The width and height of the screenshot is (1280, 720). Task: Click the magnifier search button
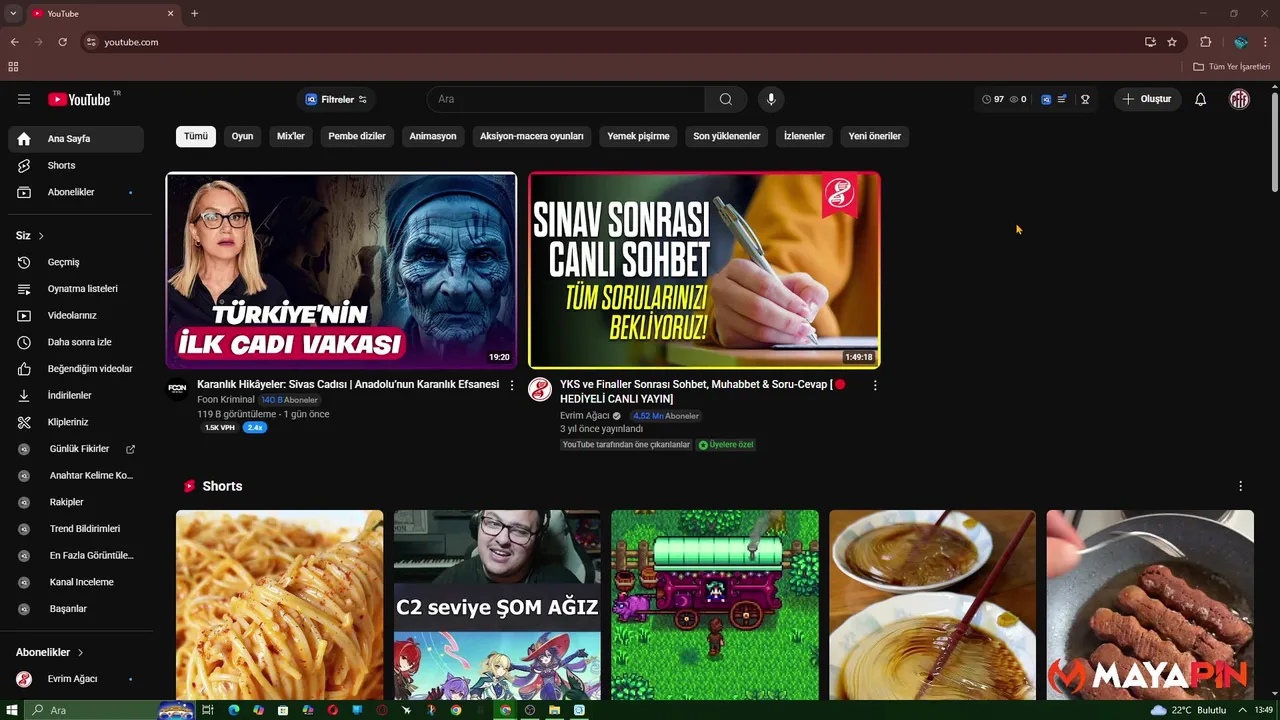pos(726,99)
